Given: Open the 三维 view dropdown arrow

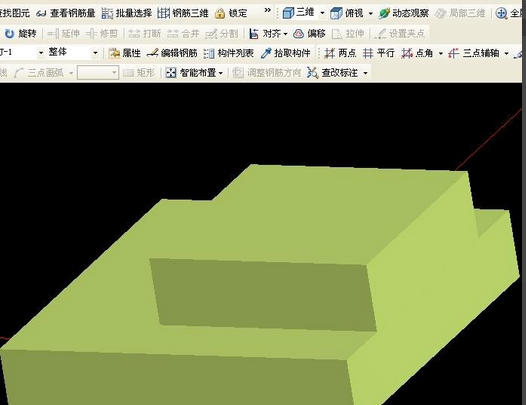Looking at the screenshot, I should tap(322, 13).
